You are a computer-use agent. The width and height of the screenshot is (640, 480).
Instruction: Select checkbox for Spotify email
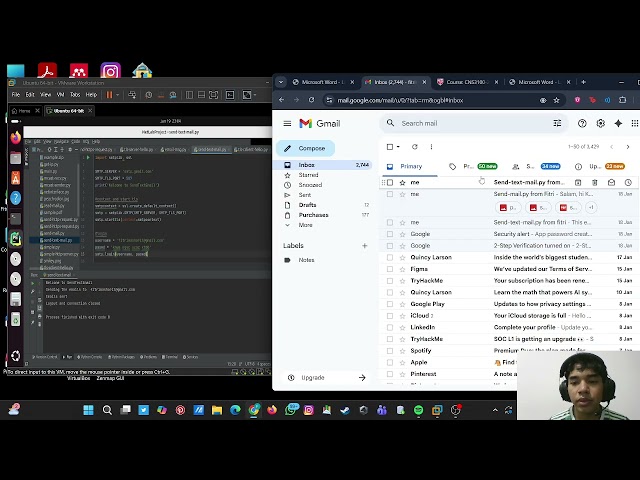point(390,351)
